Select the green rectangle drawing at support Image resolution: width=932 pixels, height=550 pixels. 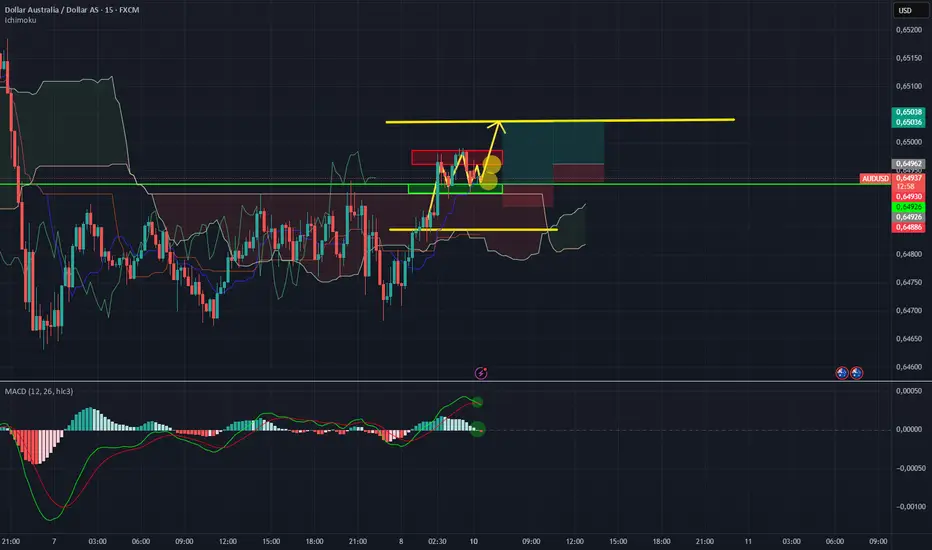[455, 189]
